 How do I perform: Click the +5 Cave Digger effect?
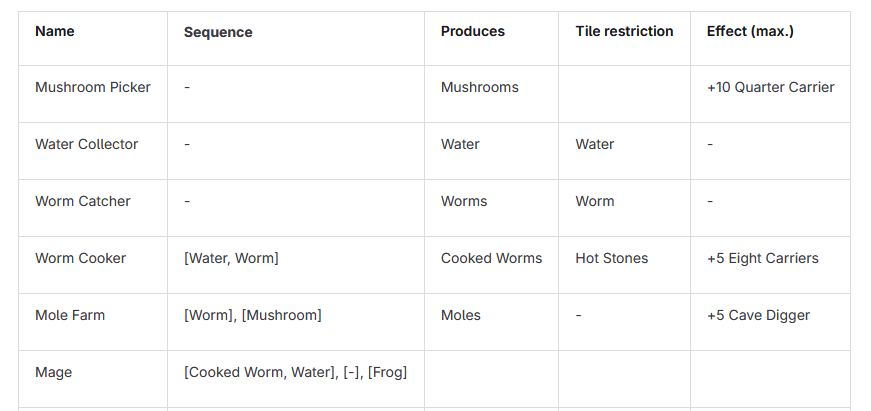pyautogui.click(x=758, y=315)
